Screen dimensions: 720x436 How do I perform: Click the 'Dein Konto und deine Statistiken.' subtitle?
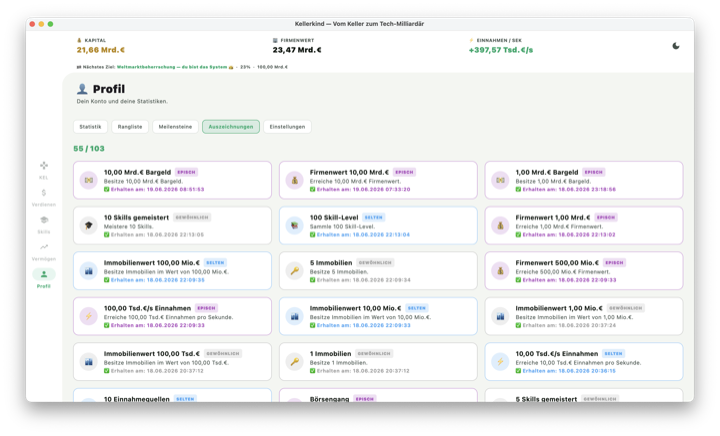click(x=122, y=101)
